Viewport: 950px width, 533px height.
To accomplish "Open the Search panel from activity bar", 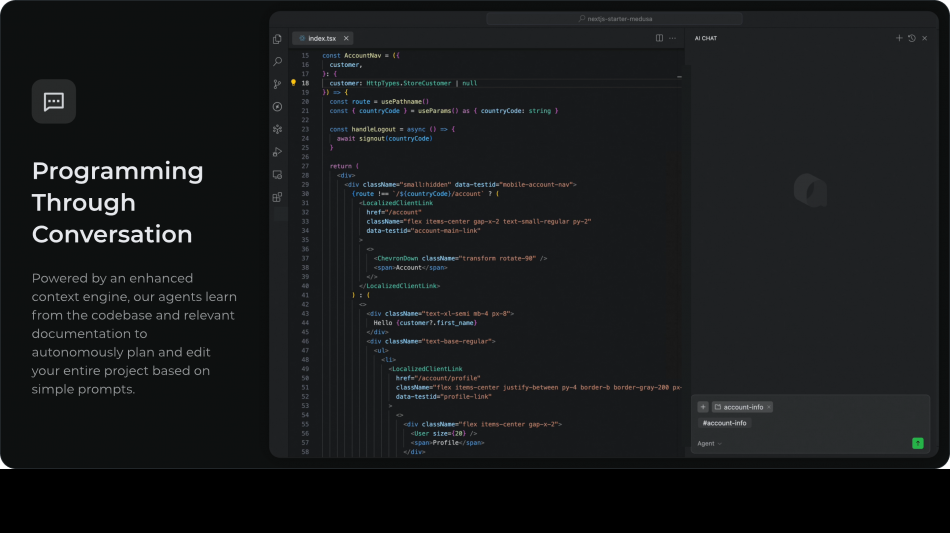I will click(277, 61).
